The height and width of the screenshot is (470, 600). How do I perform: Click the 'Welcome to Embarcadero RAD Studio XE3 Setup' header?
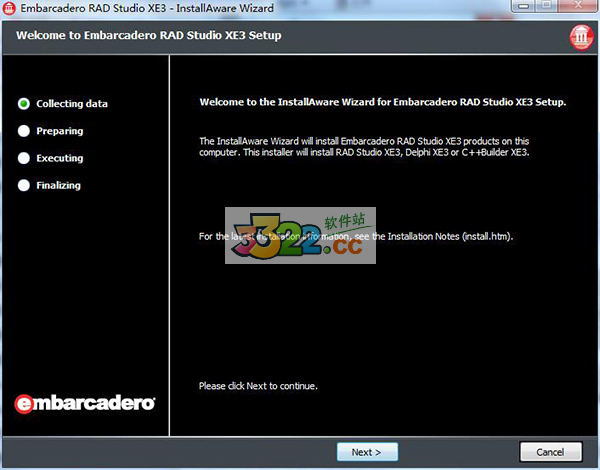tap(148, 35)
